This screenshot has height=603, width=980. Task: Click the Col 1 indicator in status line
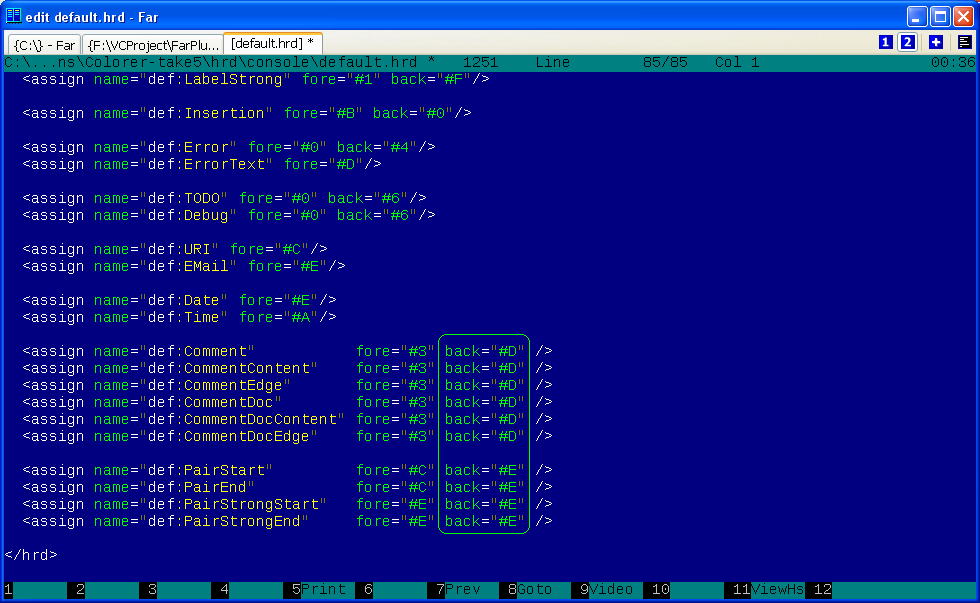pyautogui.click(x=736, y=62)
